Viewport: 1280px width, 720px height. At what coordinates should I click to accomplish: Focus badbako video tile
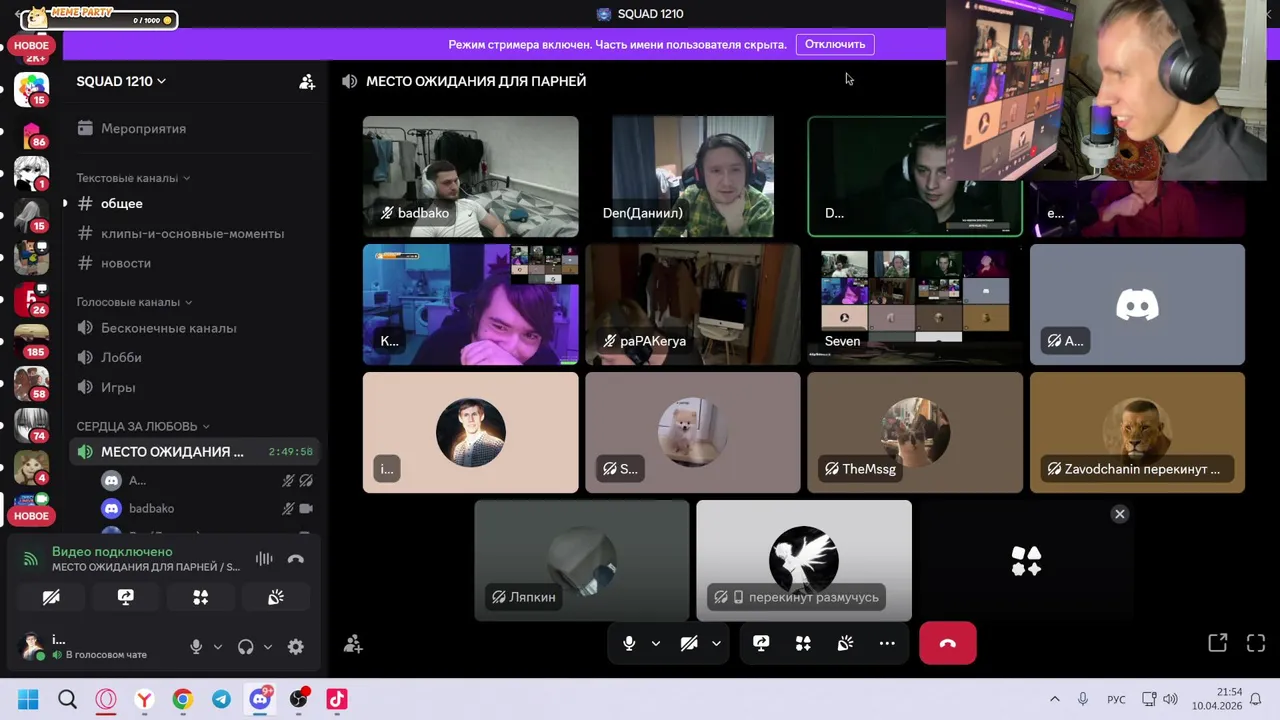[x=470, y=177]
